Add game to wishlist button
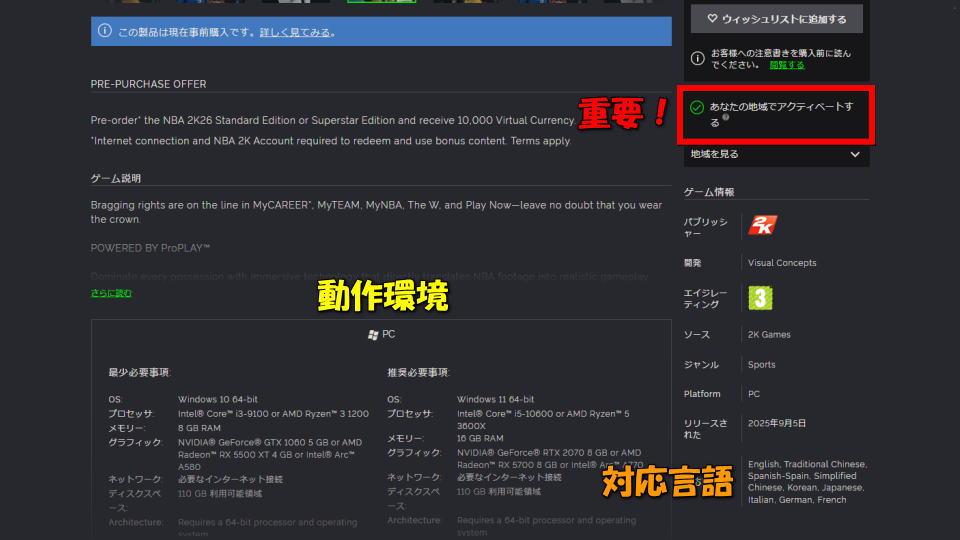This screenshot has height=540, width=960. 776,19
